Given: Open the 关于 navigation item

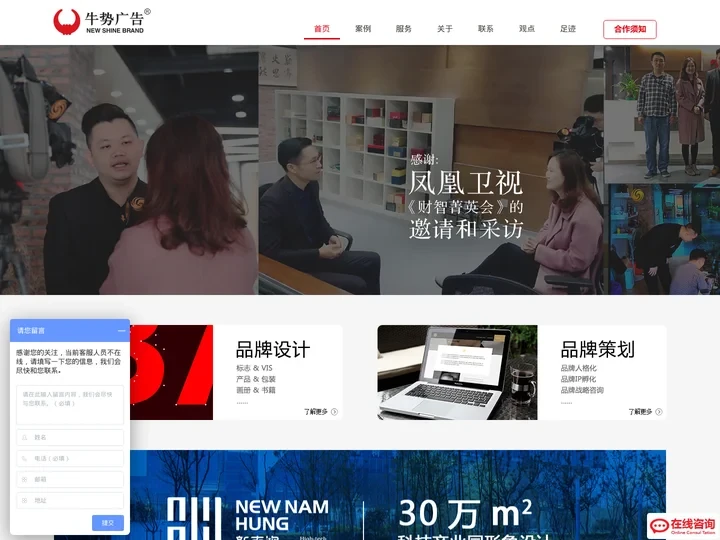Looking at the screenshot, I should click(444, 28).
